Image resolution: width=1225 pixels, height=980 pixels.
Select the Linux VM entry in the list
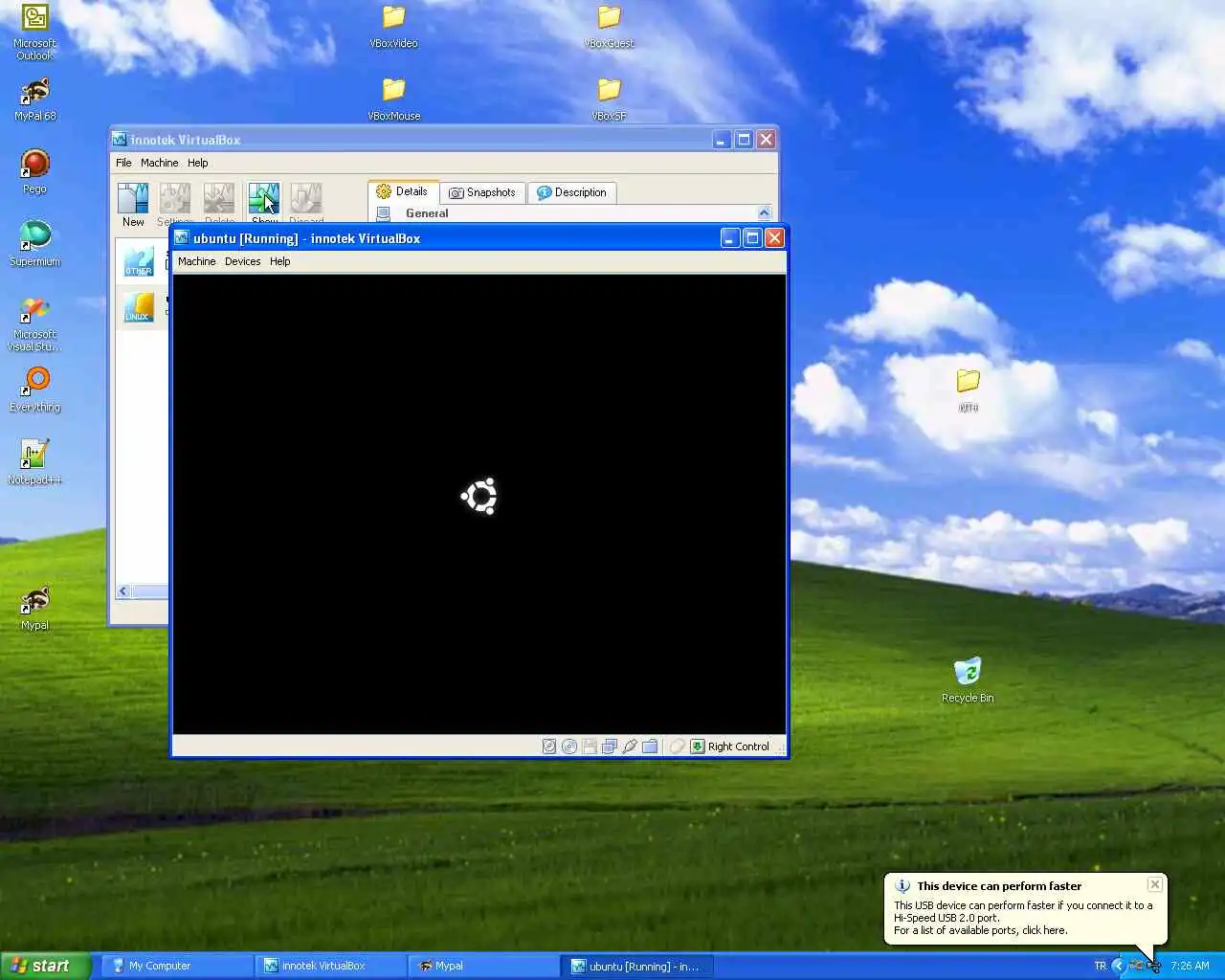142,307
